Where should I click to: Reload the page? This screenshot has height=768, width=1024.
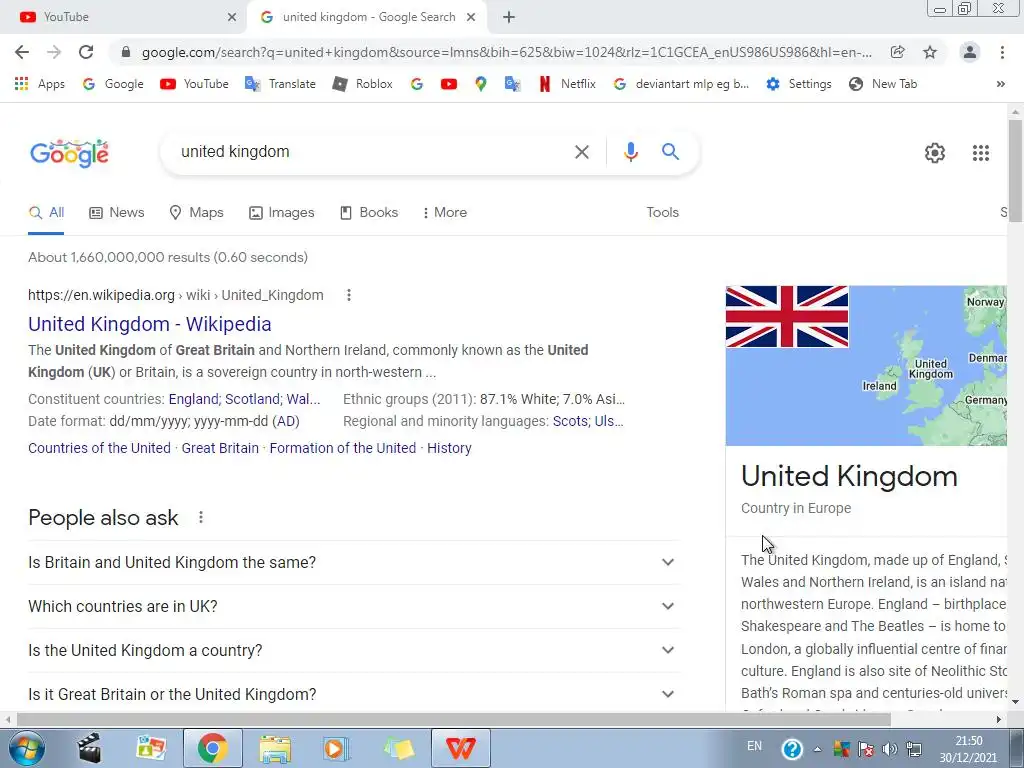[86, 52]
